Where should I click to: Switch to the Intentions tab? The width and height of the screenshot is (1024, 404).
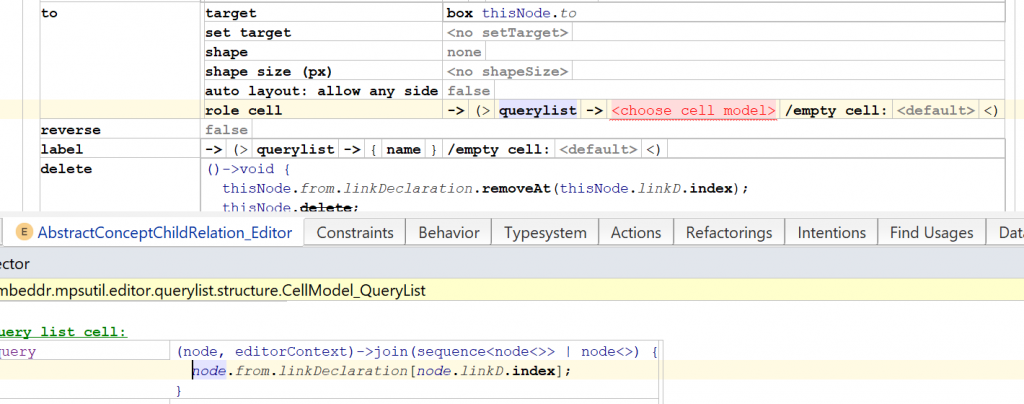pos(831,232)
